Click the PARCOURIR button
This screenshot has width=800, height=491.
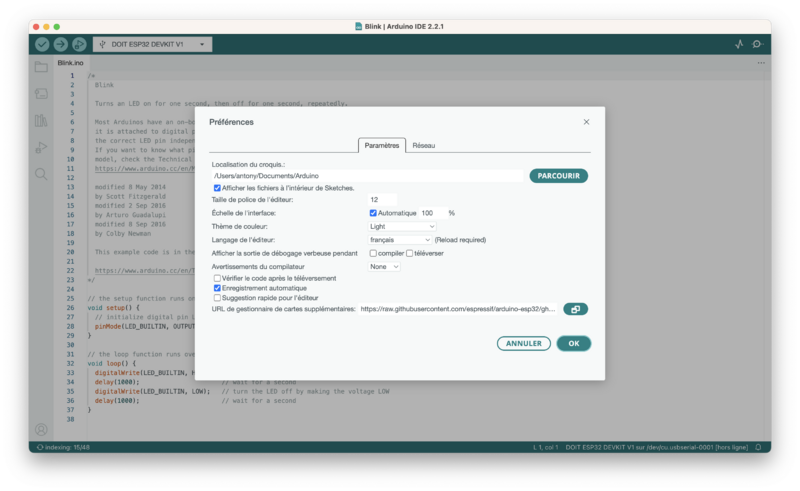coord(558,175)
